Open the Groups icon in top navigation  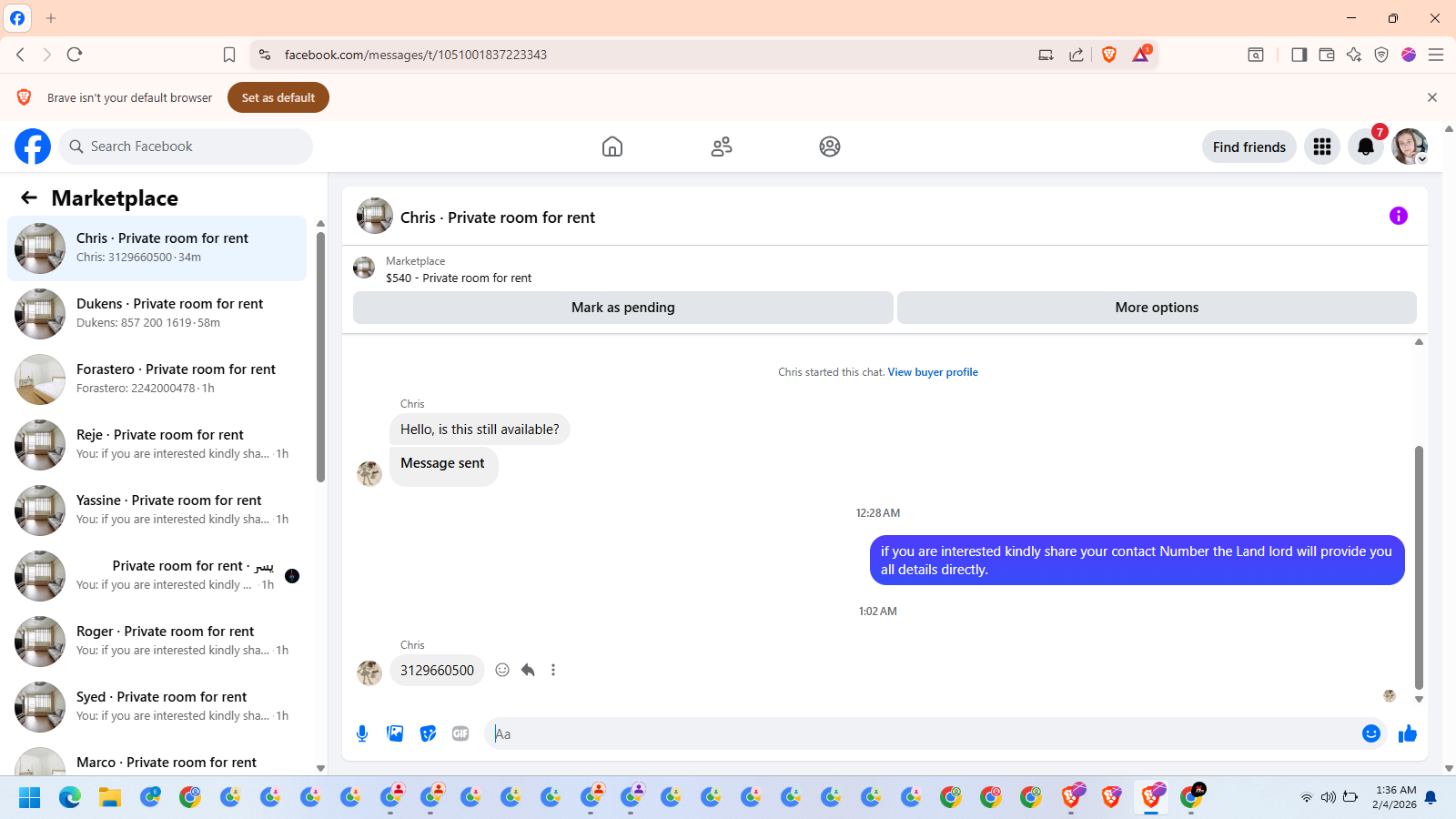(830, 147)
